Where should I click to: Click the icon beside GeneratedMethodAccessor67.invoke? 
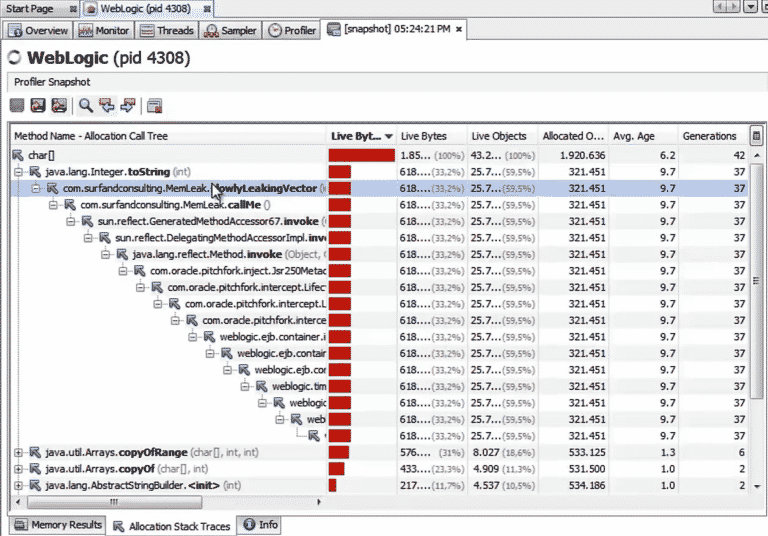[88, 221]
